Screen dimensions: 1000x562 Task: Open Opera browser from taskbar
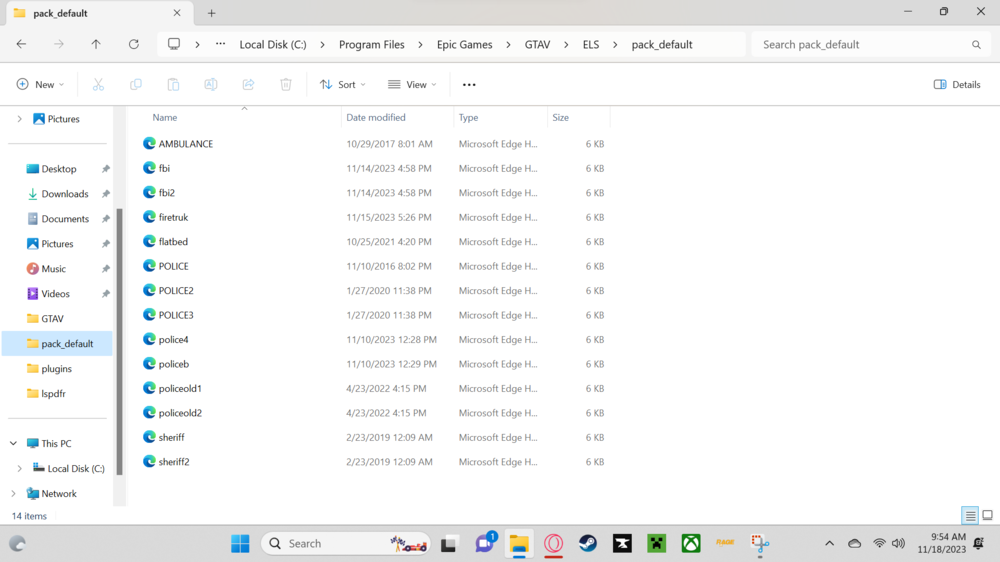click(x=554, y=544)
